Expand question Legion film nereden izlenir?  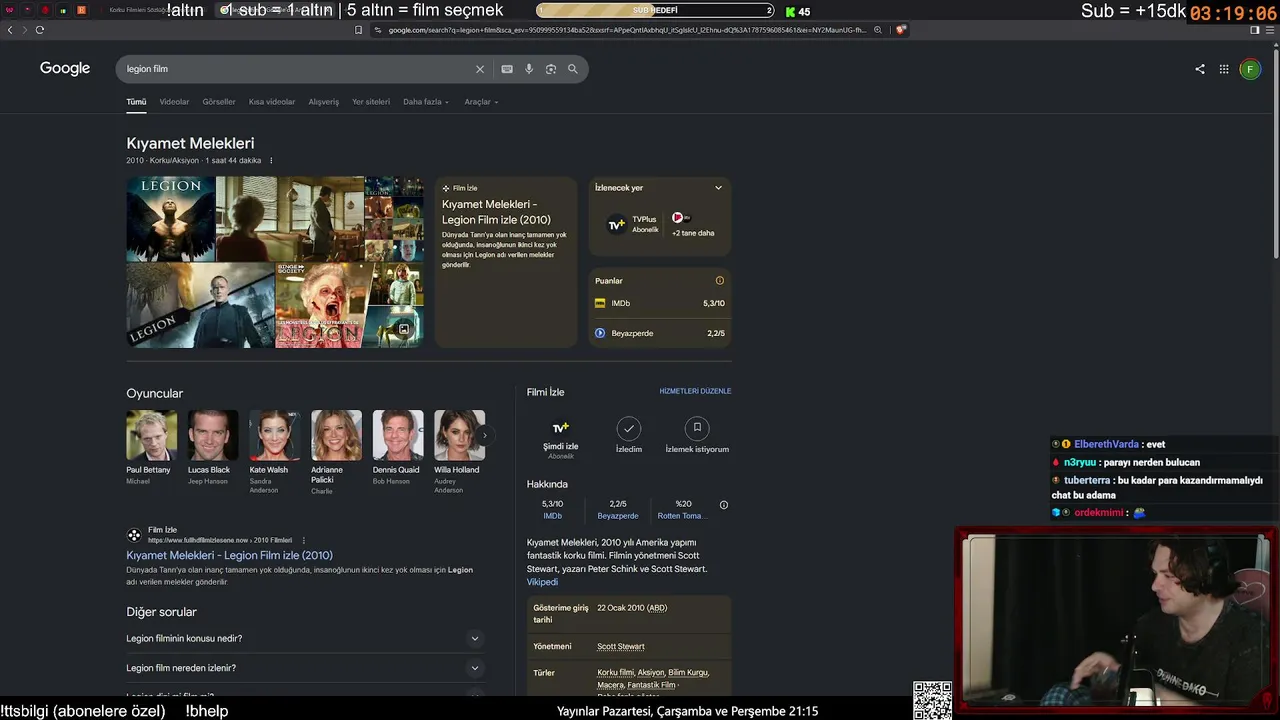tap(305, 668)
